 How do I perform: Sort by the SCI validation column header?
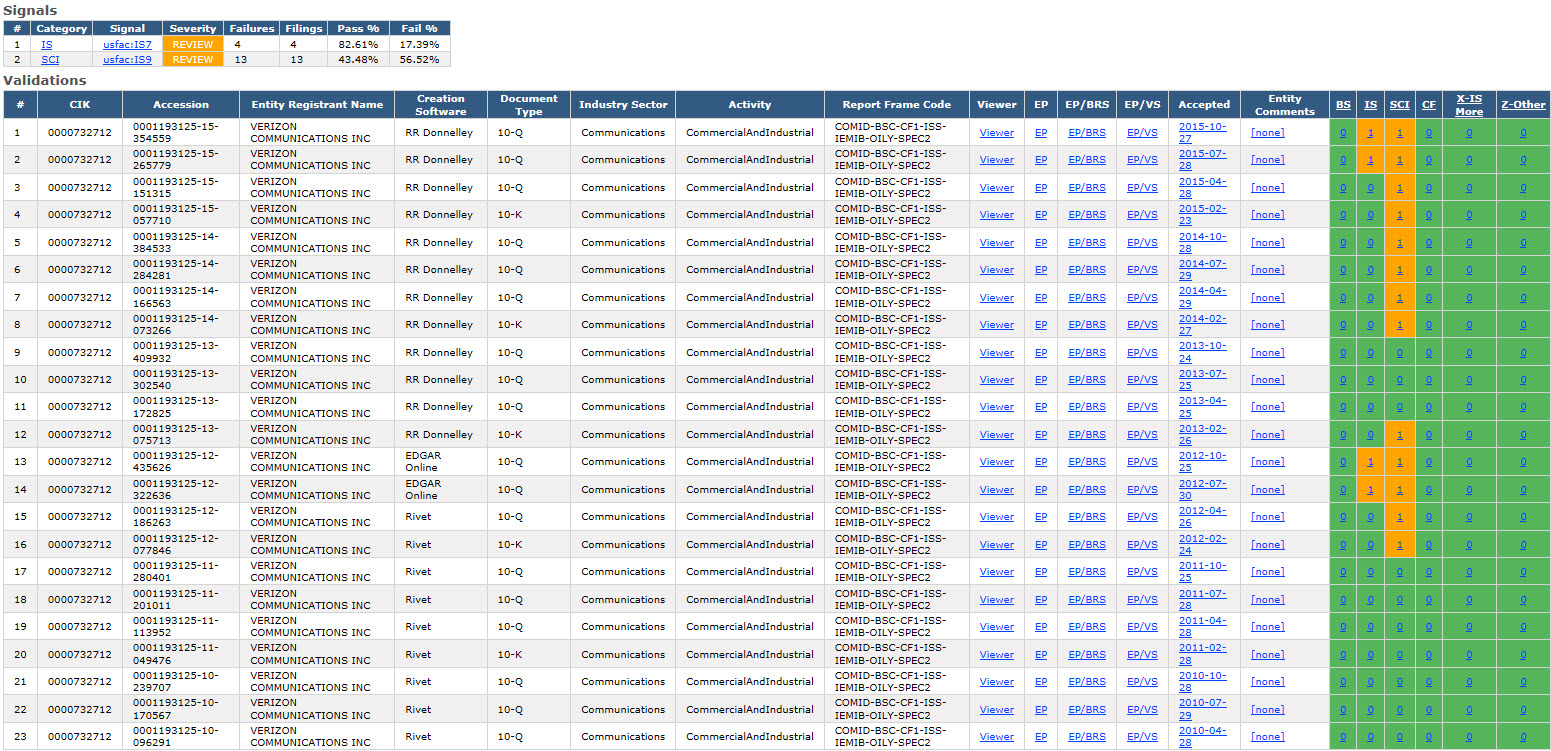click(x=1399, y=104)
